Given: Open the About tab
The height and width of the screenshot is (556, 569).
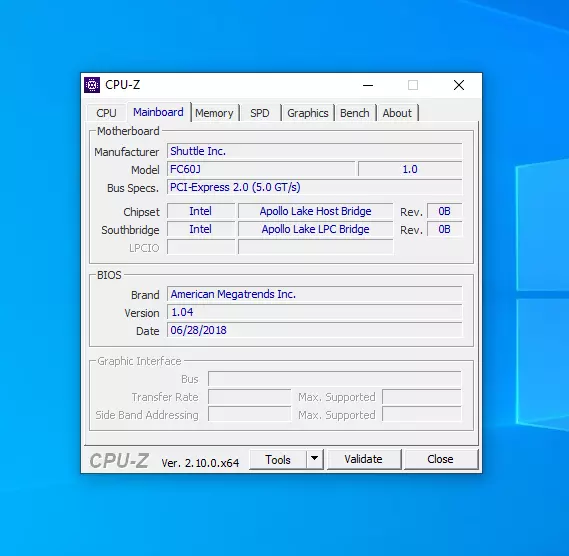Looking at the screenshot, I should coord(397,113).
